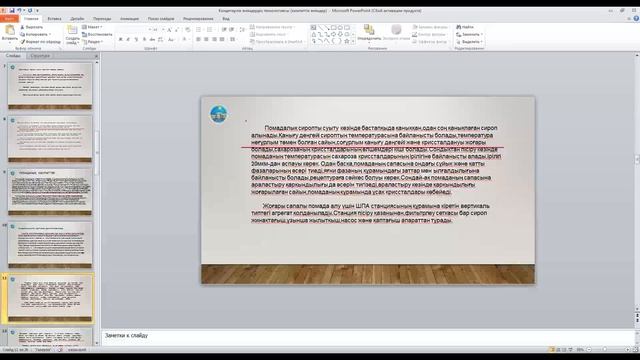The width and height of the screenshot is (640, 360).
Task: Open the Выделить select dropdown
Action: coord(469,42)
